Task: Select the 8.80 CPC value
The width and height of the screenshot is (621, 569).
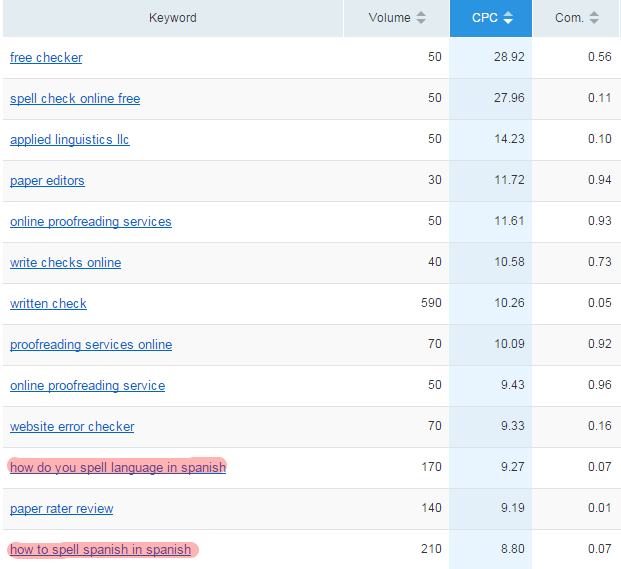Action: pos(512,549)
